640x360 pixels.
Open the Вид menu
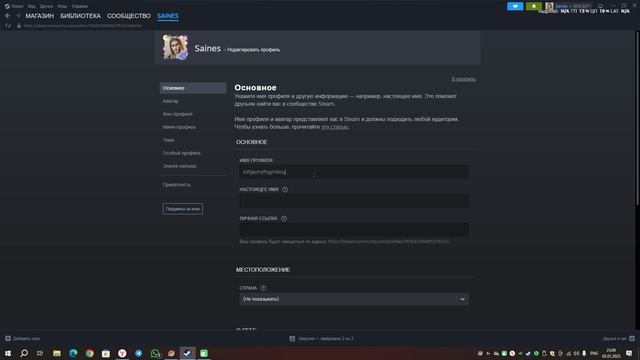click(31, 6)
